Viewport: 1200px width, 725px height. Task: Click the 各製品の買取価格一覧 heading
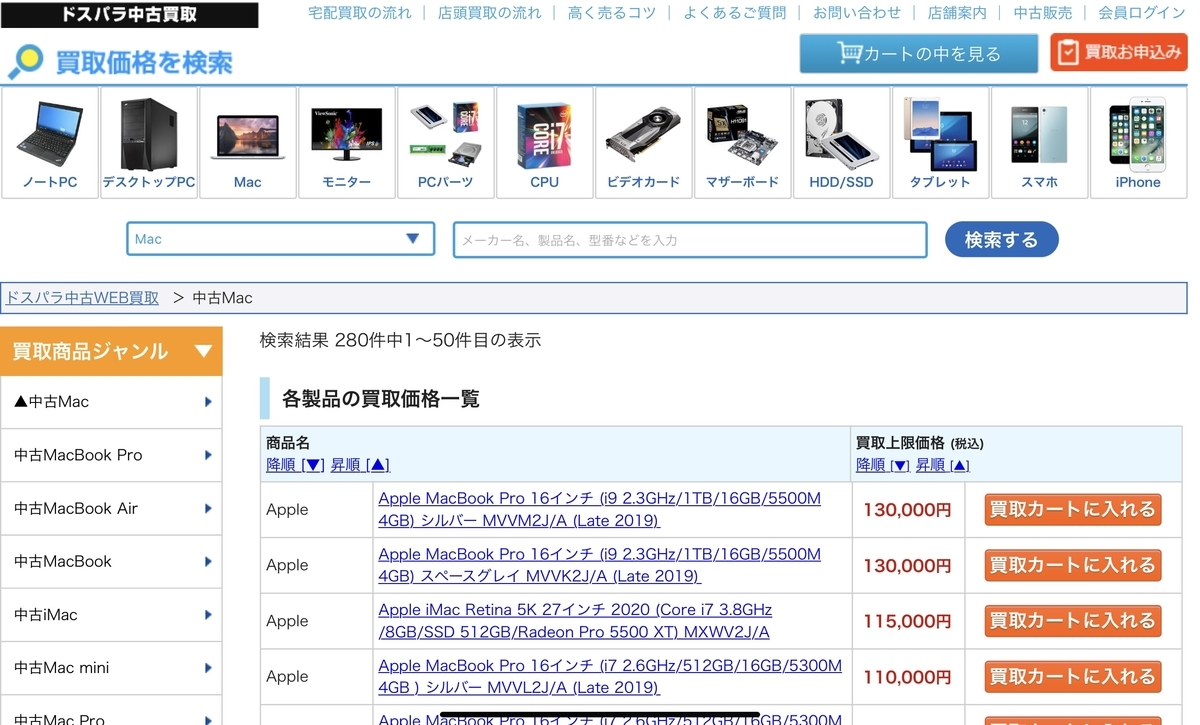tap(381, 399)
